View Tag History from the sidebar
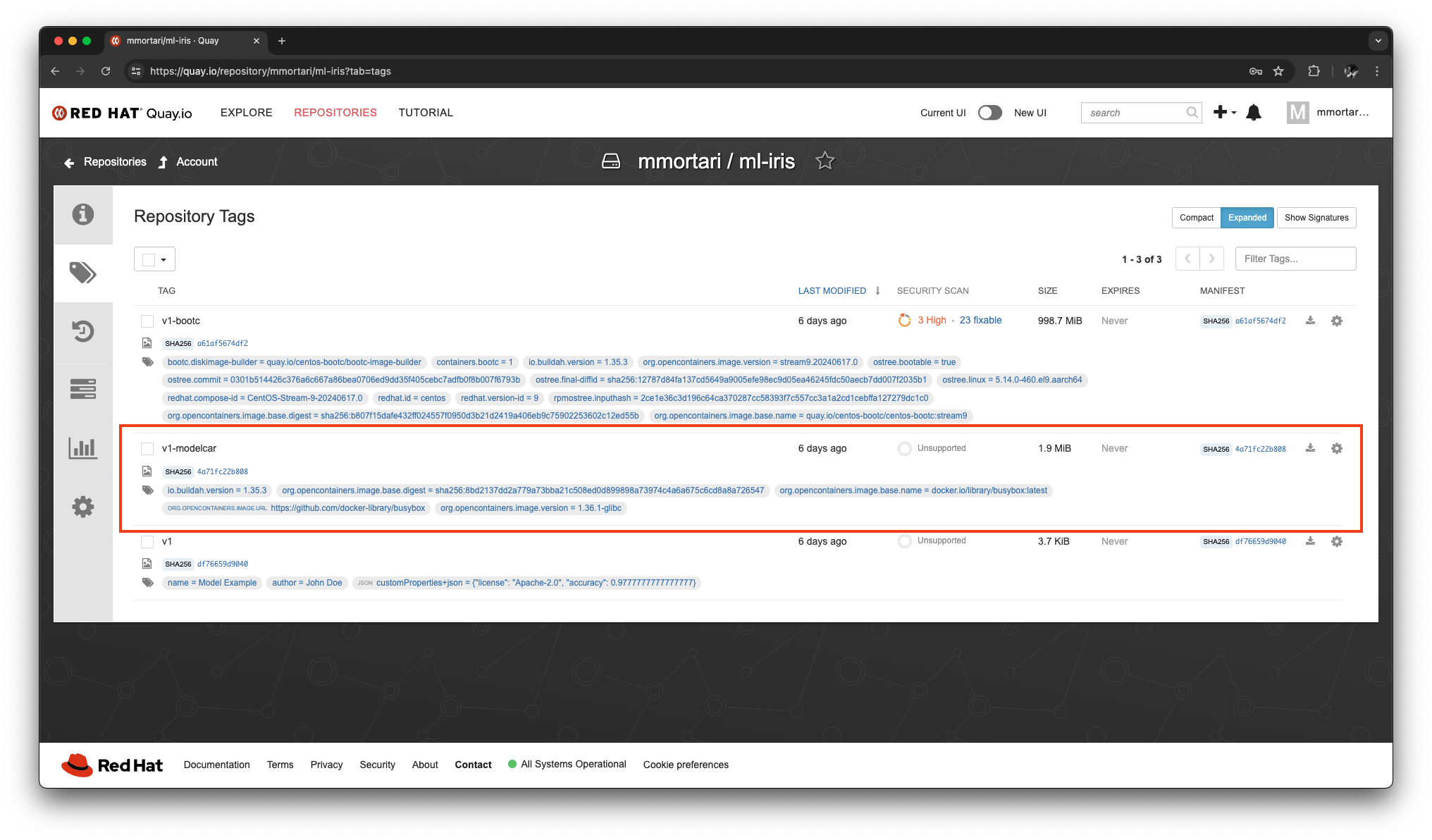Viewport: 1432px width, 840px height. [83, 331]
